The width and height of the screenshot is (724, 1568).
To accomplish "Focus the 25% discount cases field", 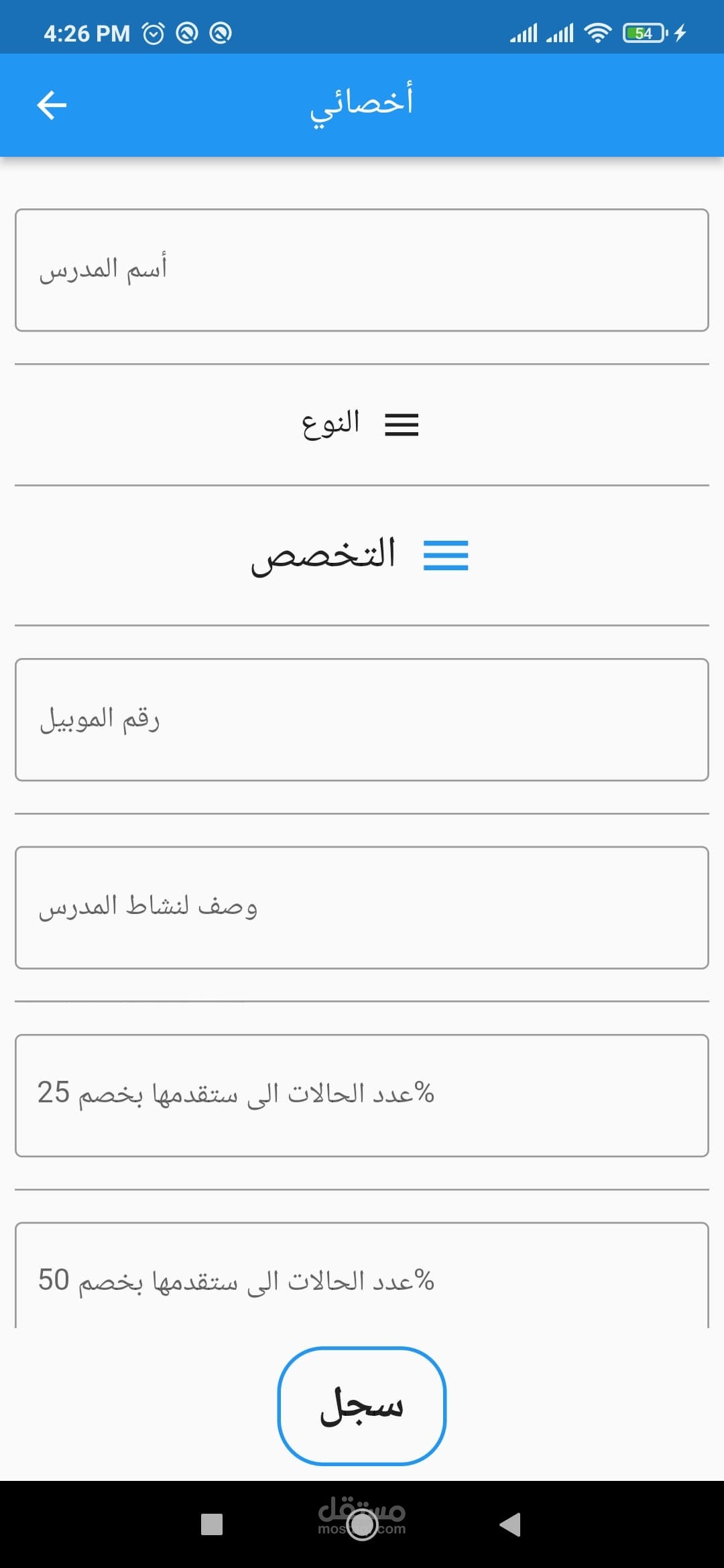I will [362, 1095].
